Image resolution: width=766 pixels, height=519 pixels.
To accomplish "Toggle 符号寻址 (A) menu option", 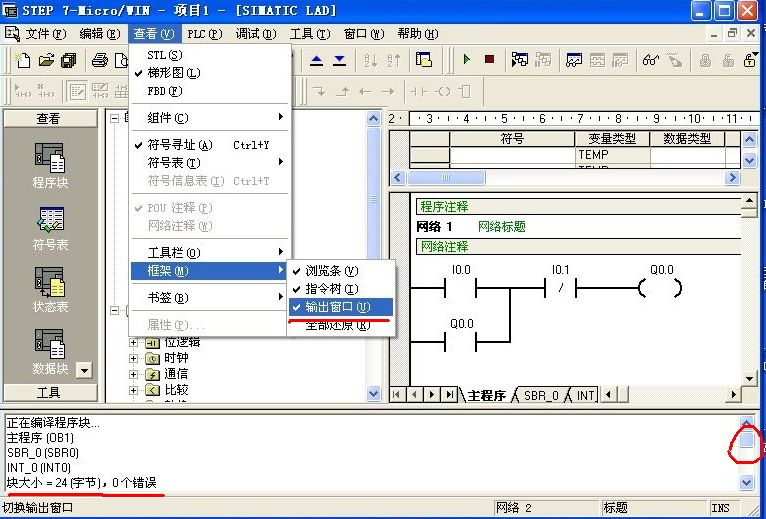I will pos(210,145).
